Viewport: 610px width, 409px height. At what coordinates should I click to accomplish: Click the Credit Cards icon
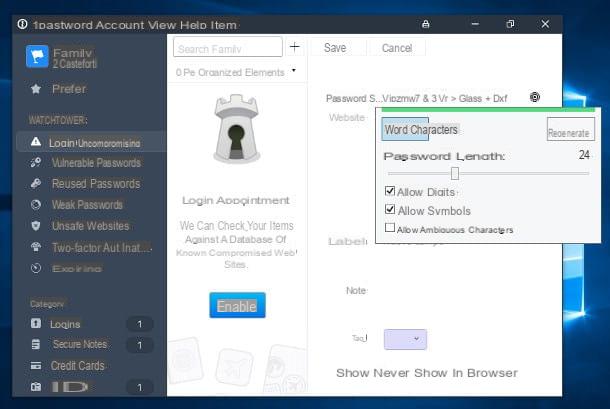point(36,365)
